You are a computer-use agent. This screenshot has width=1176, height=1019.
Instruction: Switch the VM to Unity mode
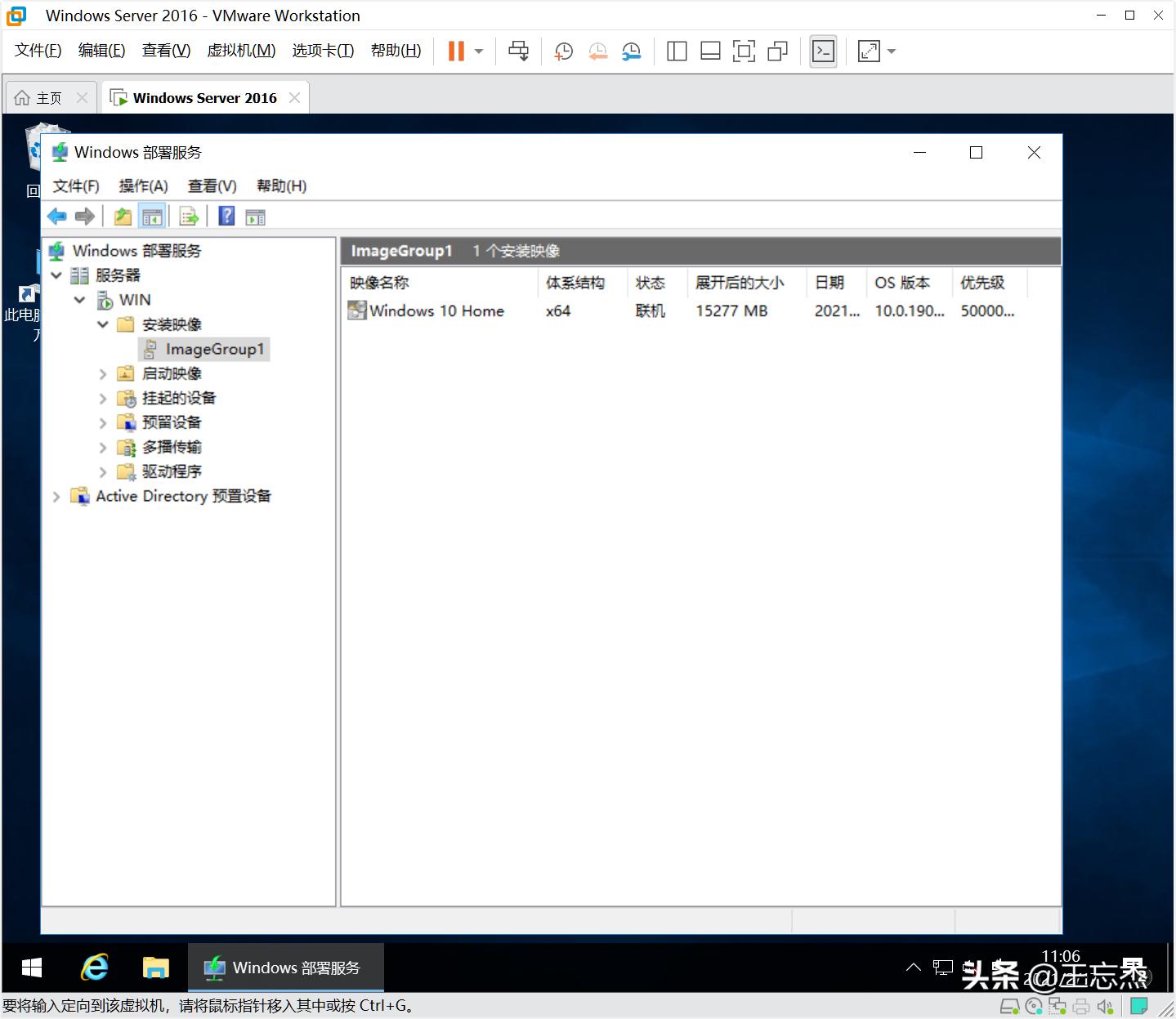coord(777,51)
